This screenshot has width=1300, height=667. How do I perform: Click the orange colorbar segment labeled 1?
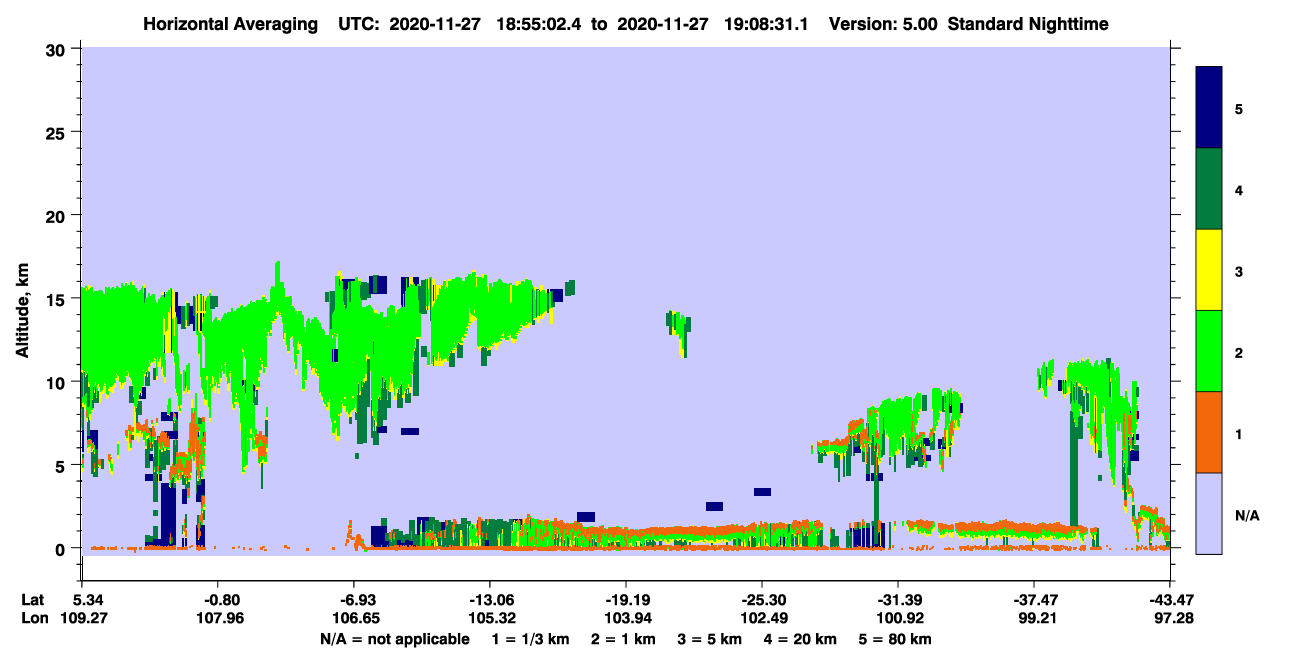click(x=1209, y=432)
